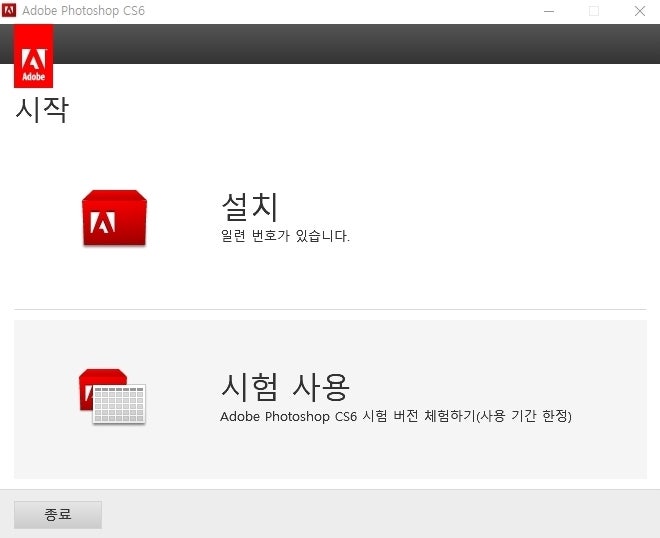660x538 pixels.
Task: Click the small Adobe icon in title bar
Action: click(9, 10)
